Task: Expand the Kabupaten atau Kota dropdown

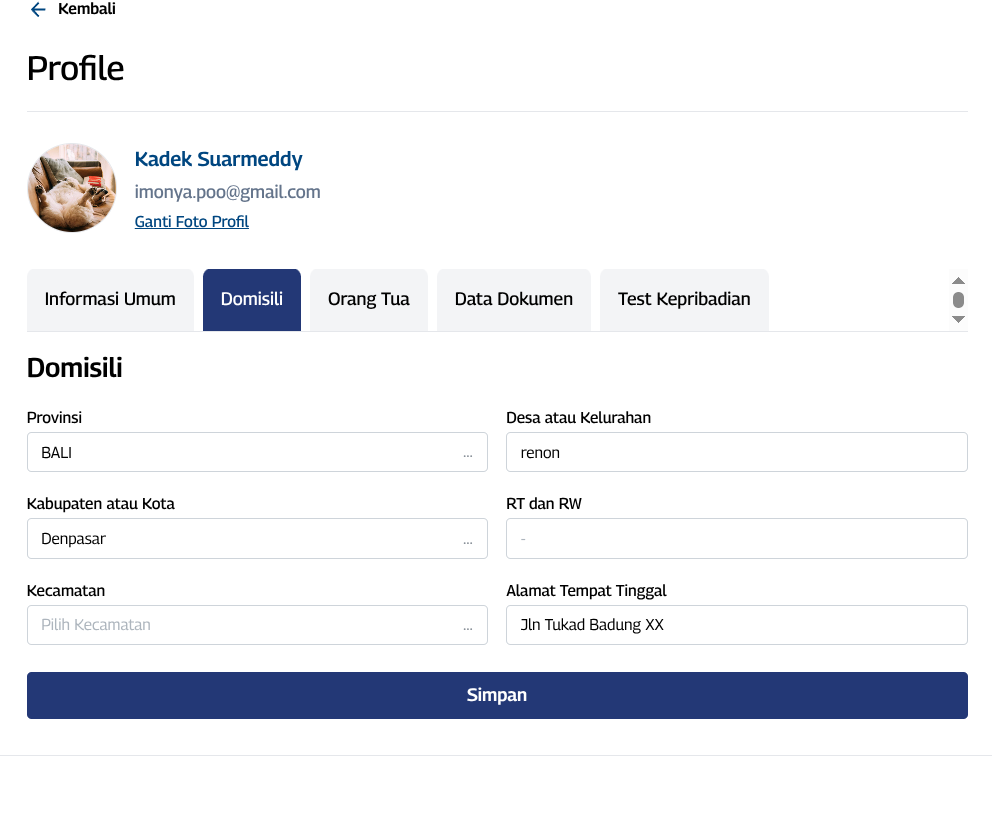Action: (x=257, y=538)
